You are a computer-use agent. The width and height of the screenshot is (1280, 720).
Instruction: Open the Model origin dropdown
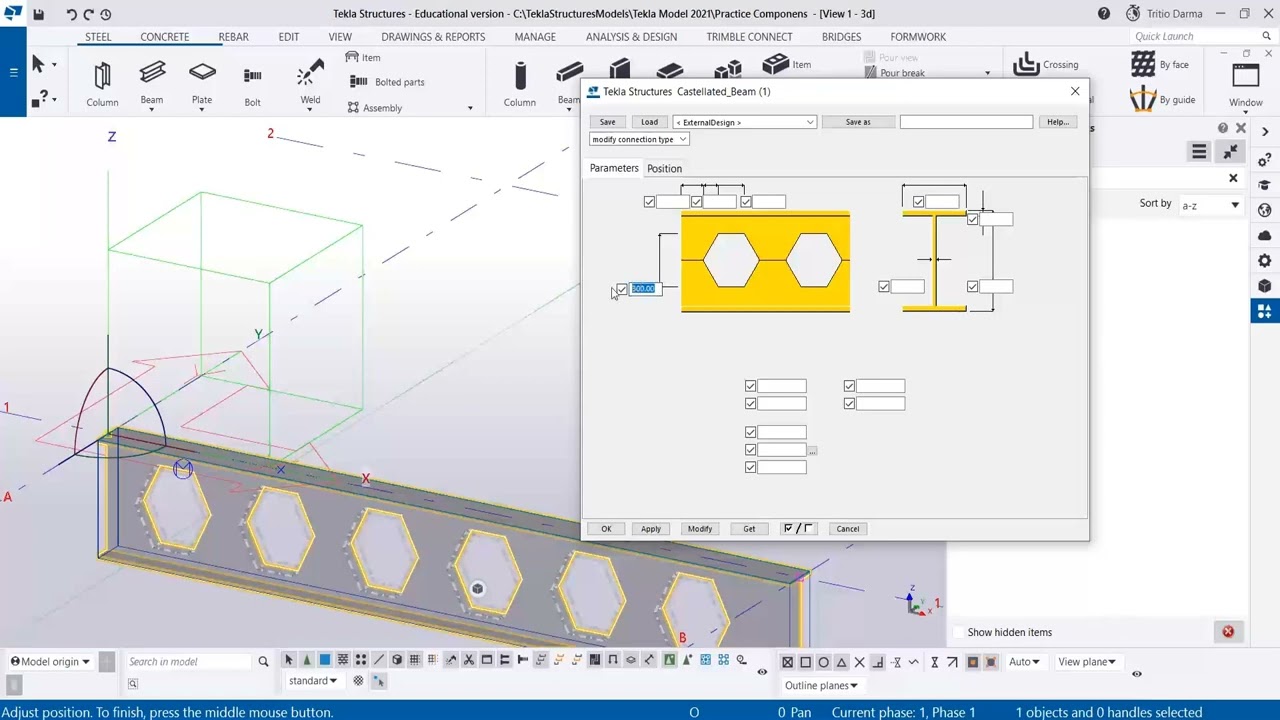tap(50, 662)
